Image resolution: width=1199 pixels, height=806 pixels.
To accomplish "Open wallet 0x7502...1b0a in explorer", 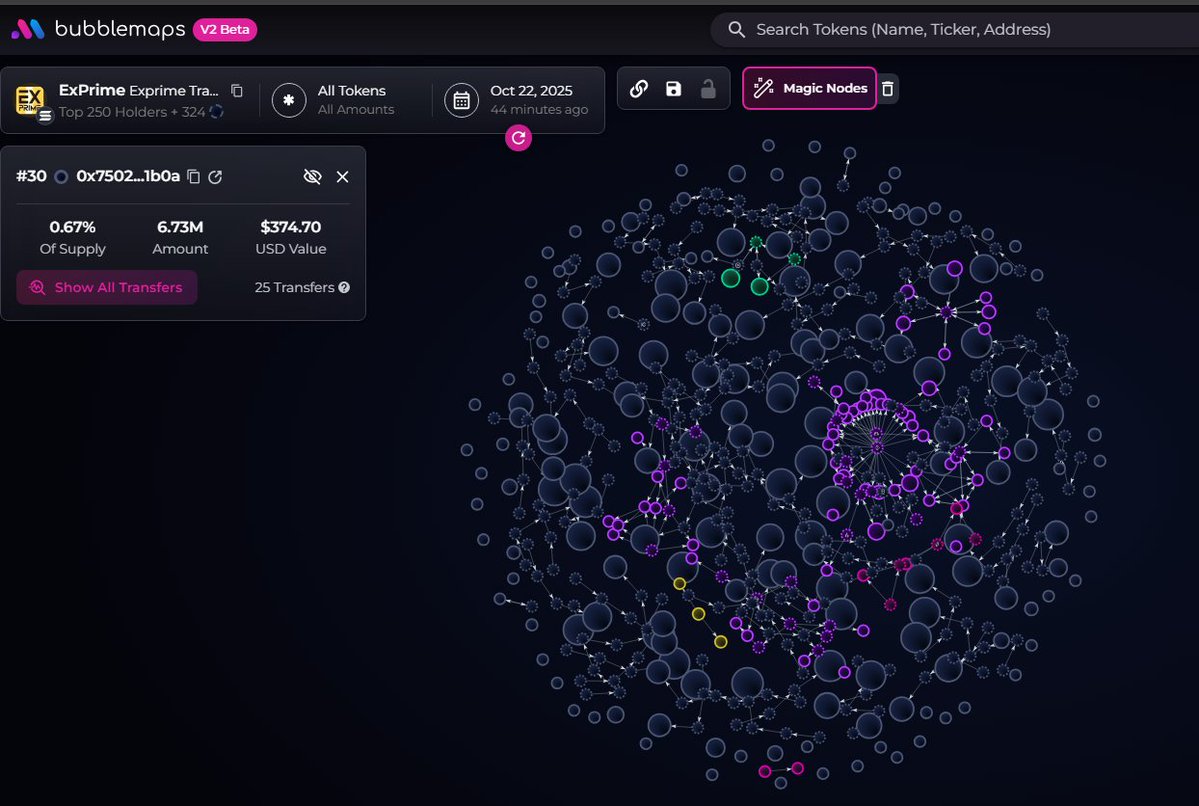I will (x=215, y=177).
